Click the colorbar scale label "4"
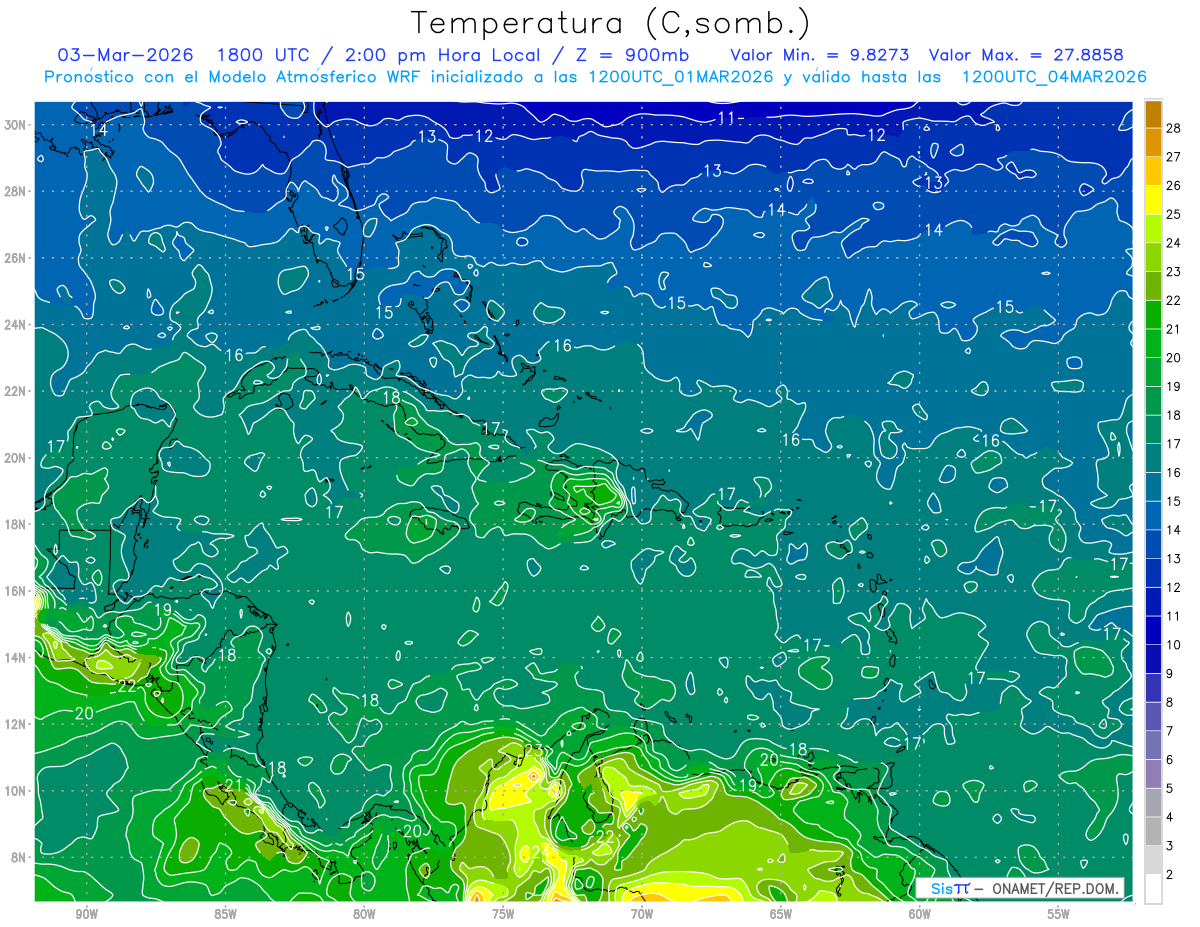 click(1170, 818)
